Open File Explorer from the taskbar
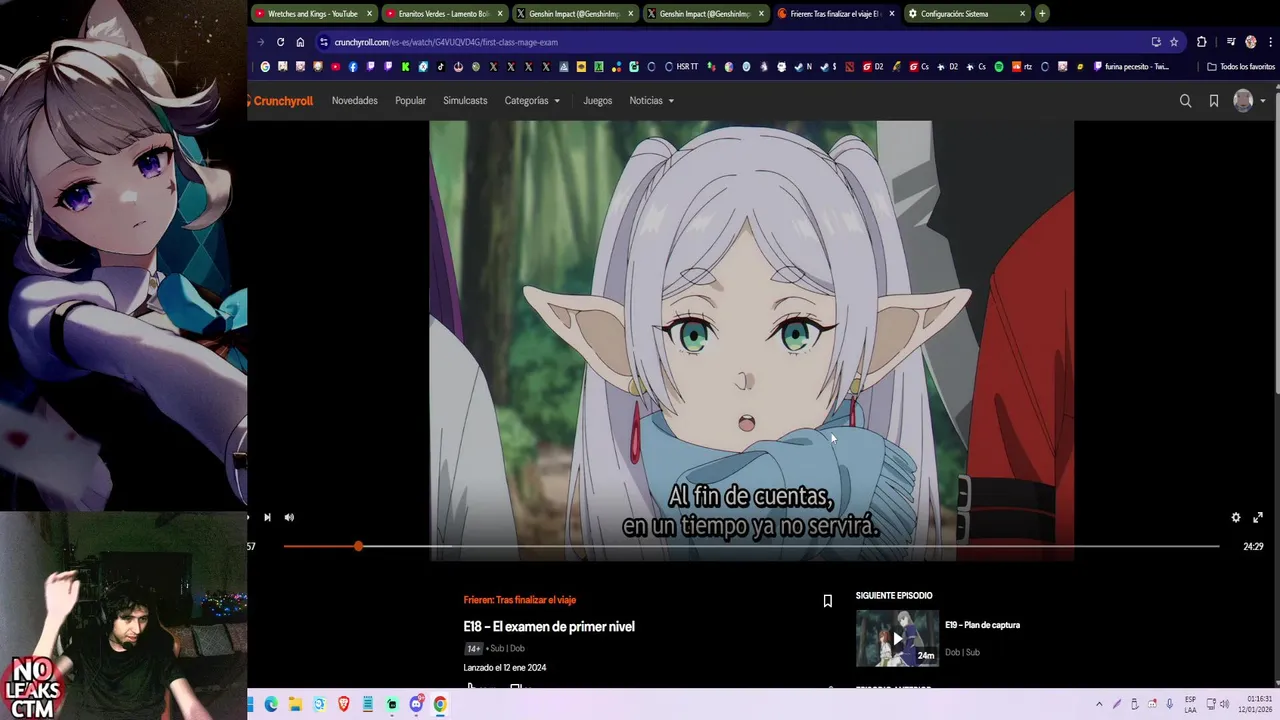The width and height of the screenshot is (1280, 720). pos(295,704)
